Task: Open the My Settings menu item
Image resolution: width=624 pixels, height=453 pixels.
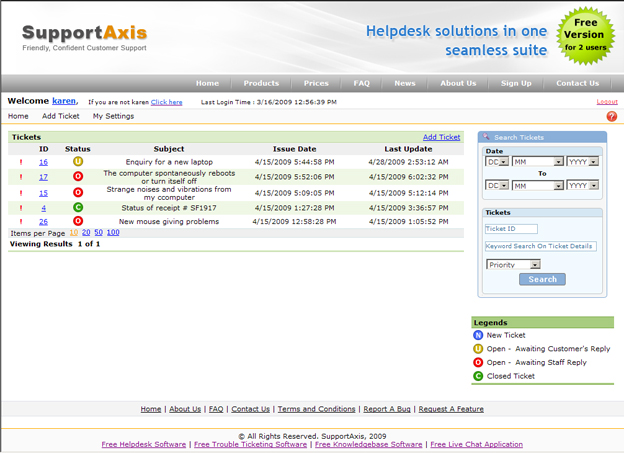Action: pos(113,116)
